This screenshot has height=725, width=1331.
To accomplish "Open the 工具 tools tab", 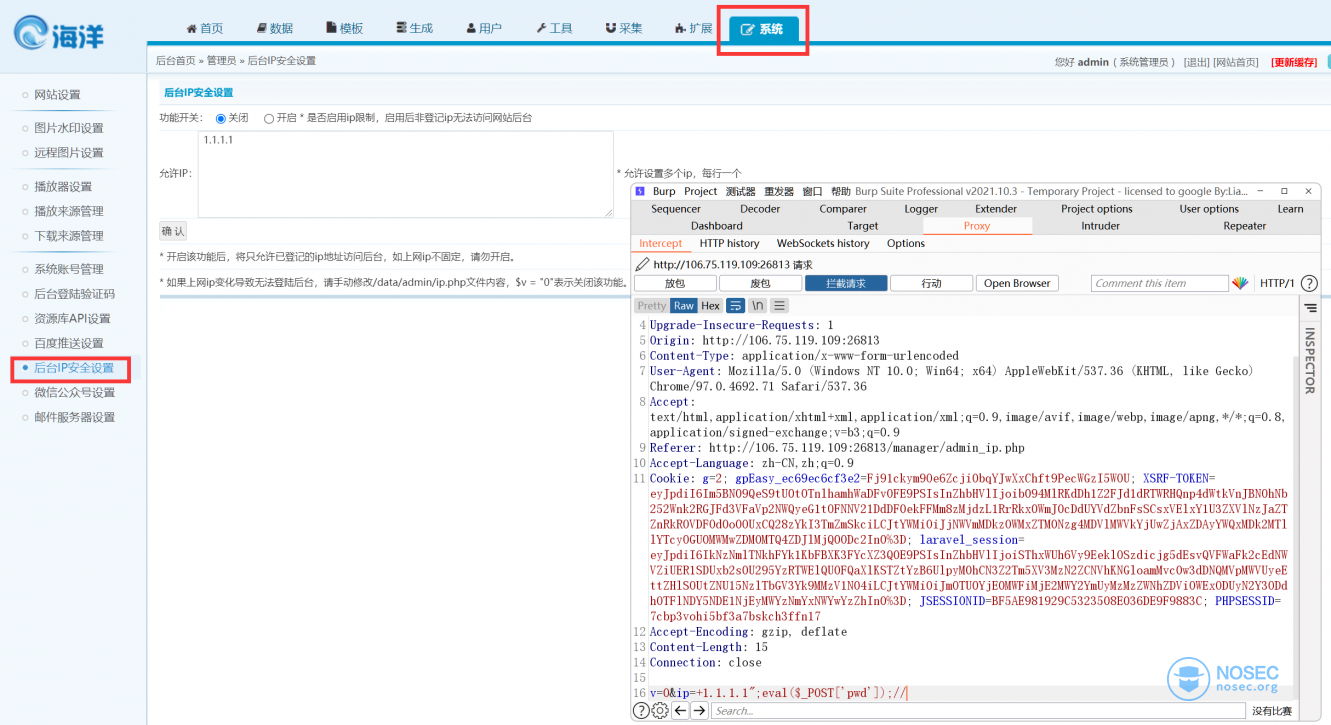I will pos(554,28).
